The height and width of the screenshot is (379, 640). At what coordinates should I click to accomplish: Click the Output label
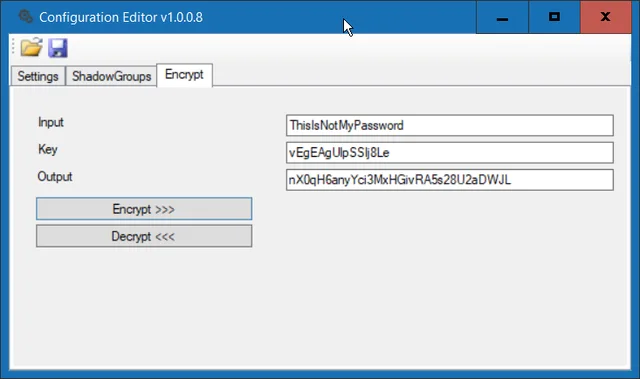click(x=55, y=177)
